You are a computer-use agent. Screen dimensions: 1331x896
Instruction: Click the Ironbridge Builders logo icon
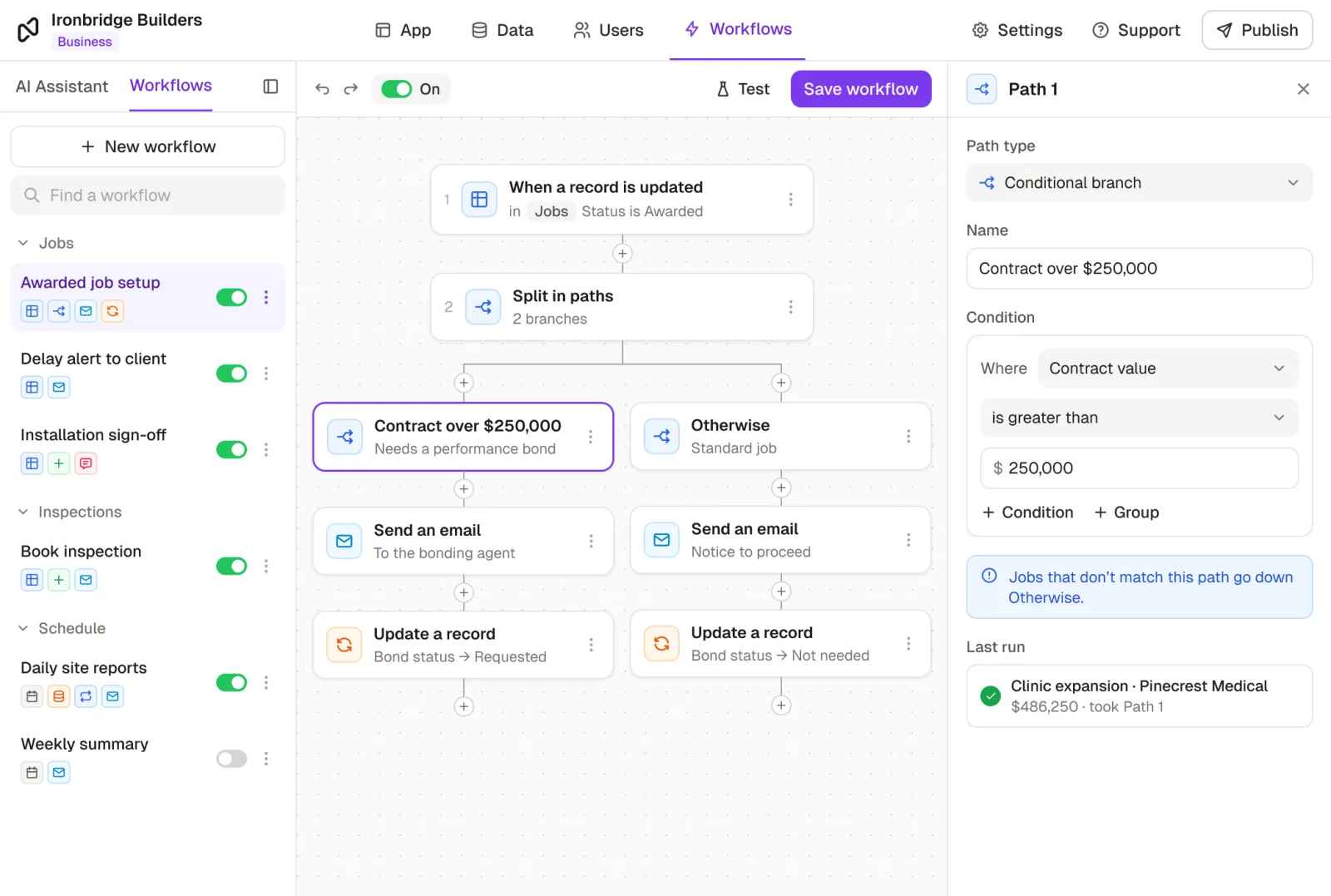click(x=28, y=30)
